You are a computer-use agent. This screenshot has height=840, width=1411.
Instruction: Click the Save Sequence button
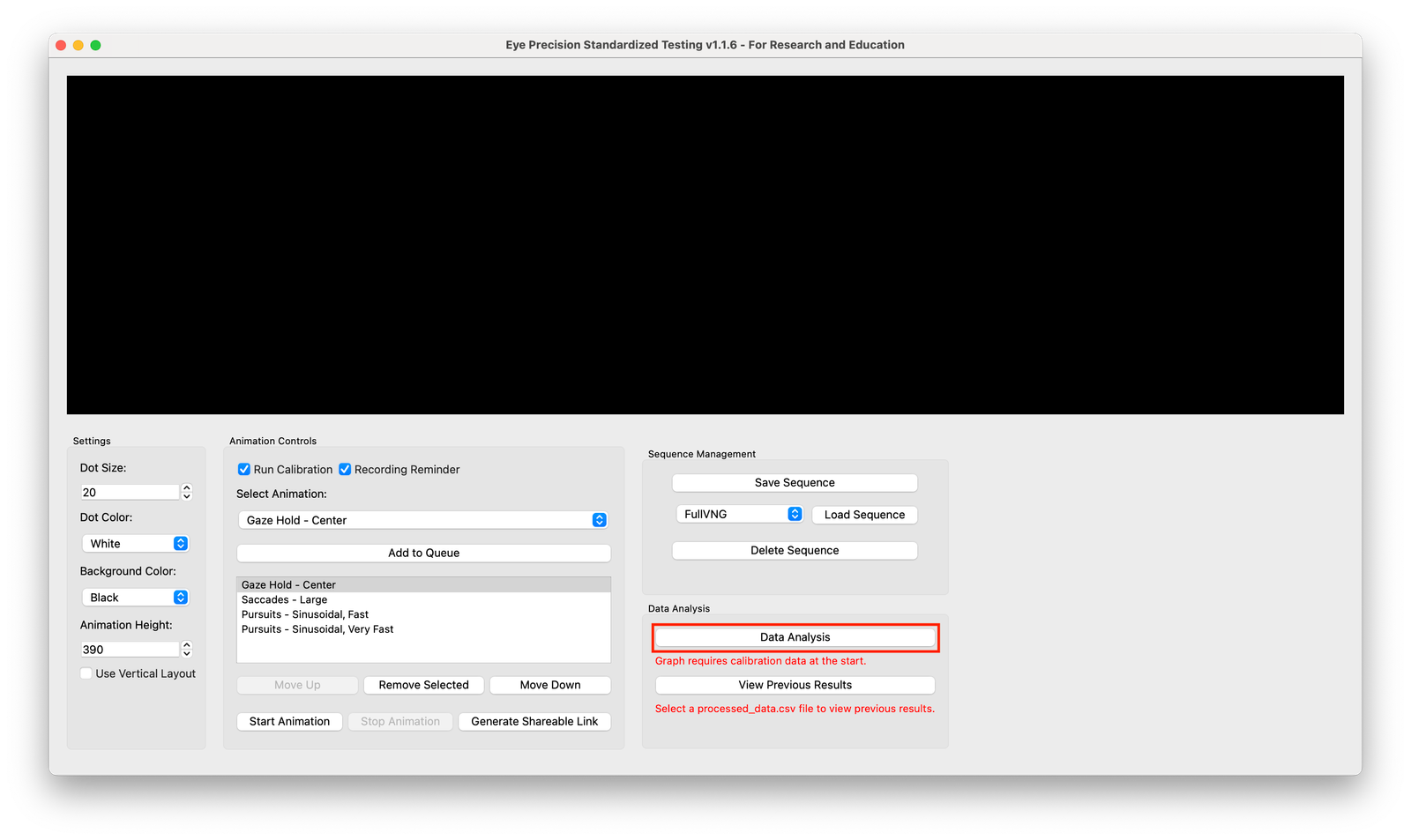(x=795, y=483)
